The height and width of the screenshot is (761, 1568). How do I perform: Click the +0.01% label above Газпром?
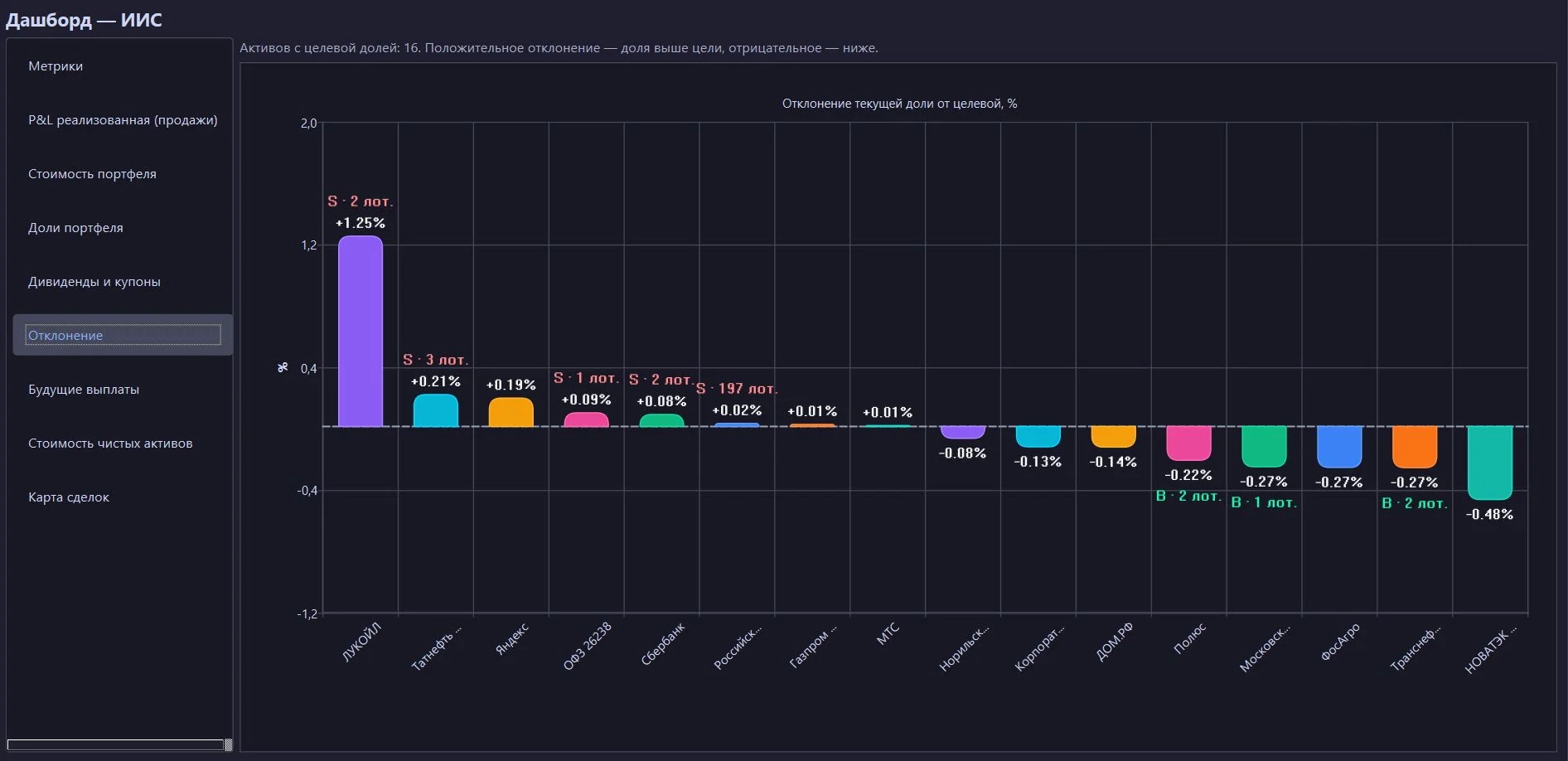(x=812, y=411)
